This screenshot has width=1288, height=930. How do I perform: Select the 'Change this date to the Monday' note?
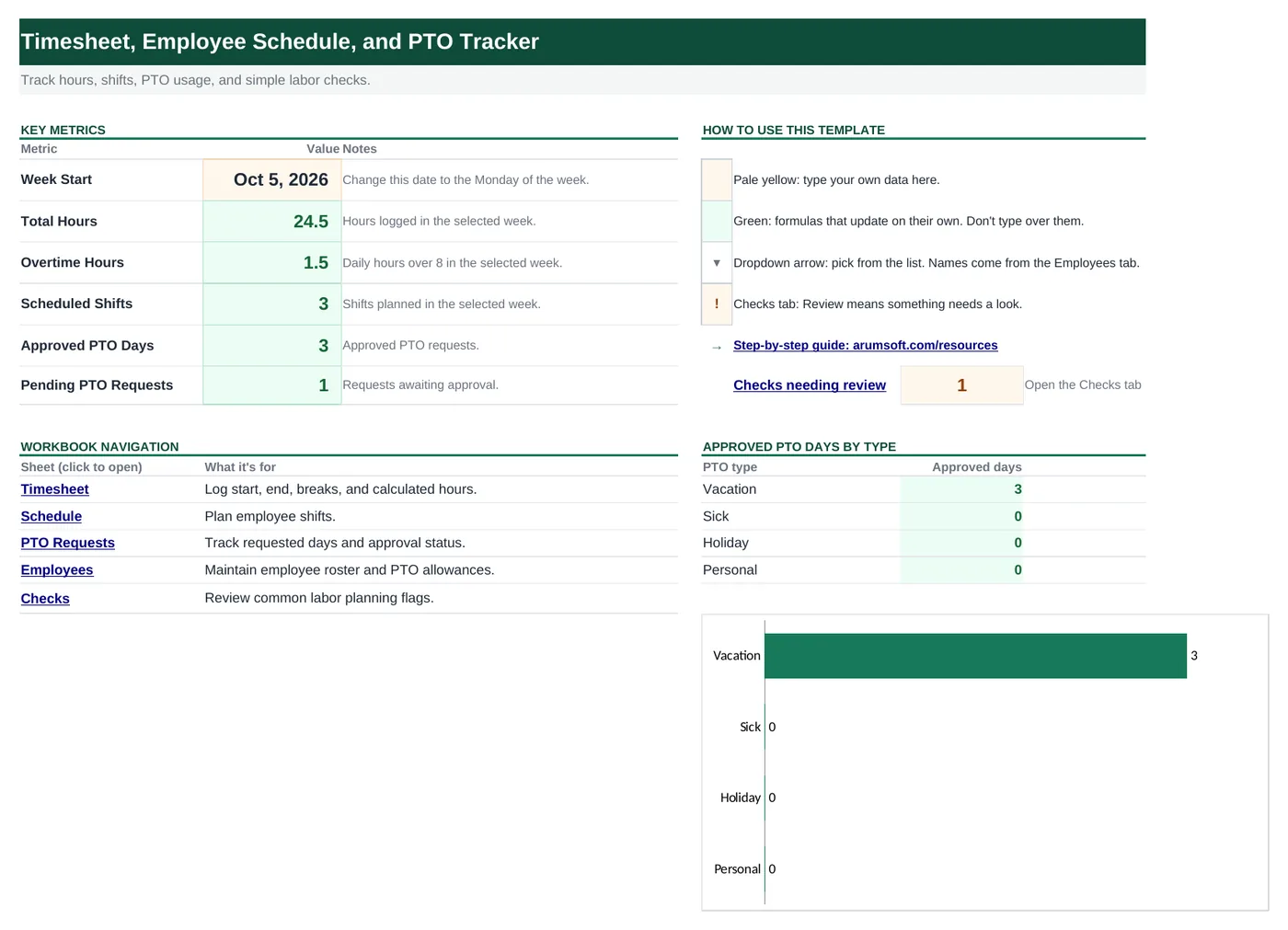tap(466, 179)
